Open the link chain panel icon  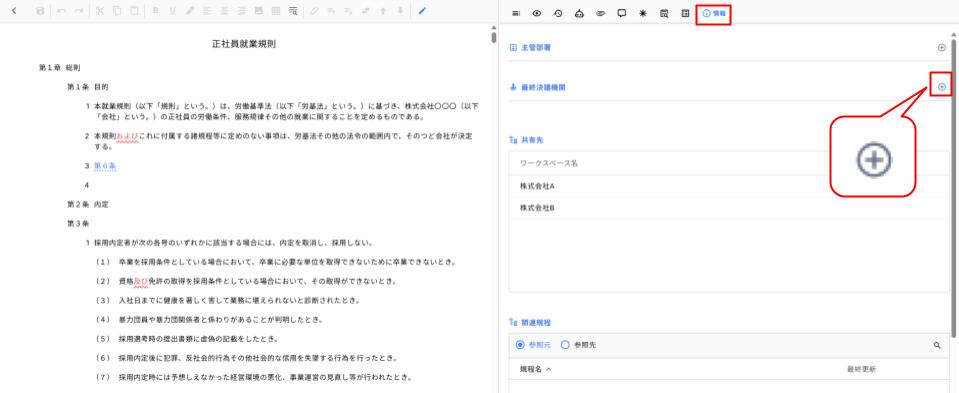601,13
